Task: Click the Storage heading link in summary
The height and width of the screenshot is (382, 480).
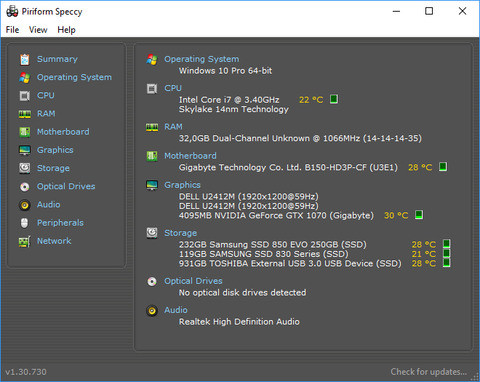Action: click(180, 233)
